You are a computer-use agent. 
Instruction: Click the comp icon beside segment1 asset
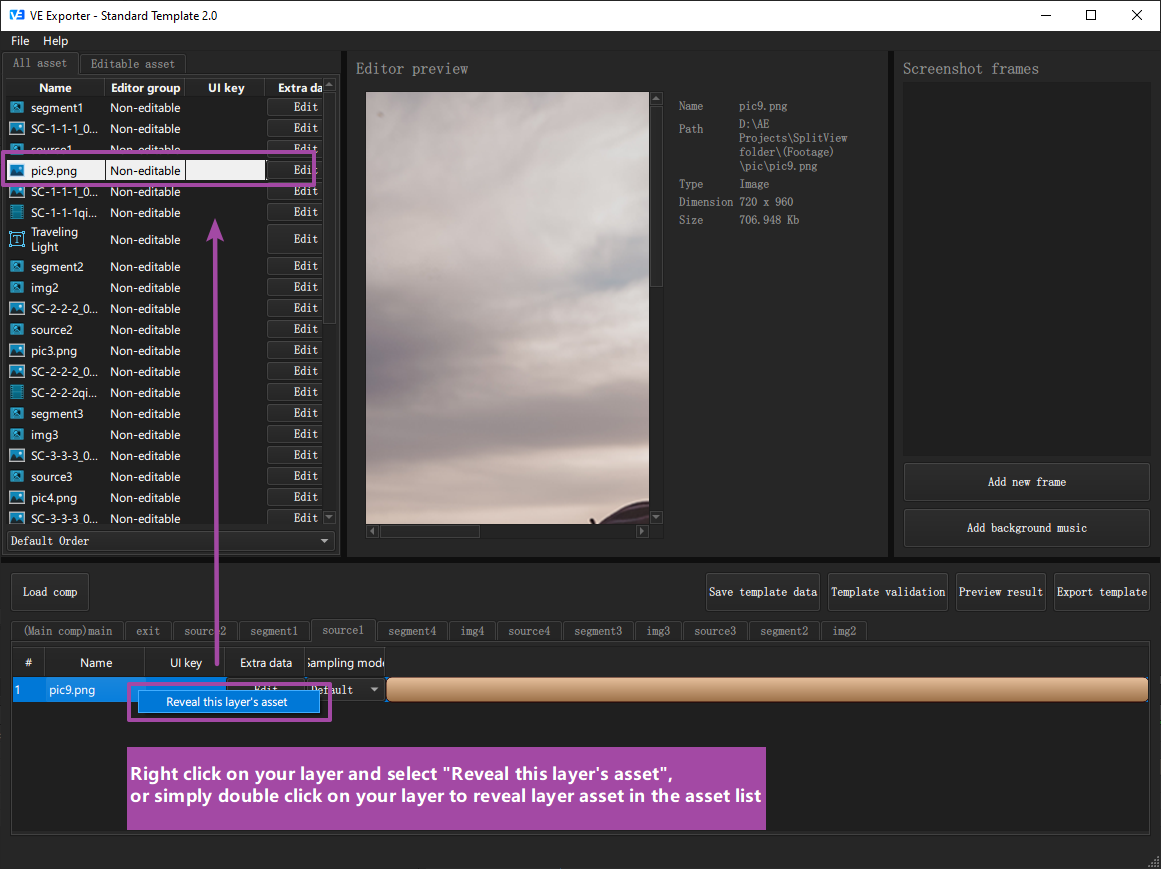coord(17,107)
